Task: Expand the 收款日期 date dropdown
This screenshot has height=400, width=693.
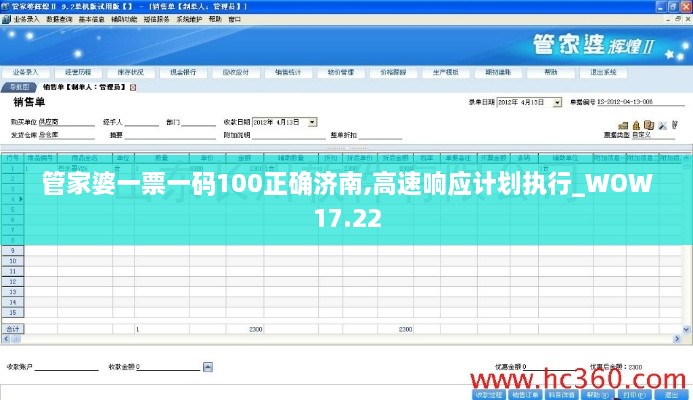Action: pyautogui.click(x=312, y=122)
